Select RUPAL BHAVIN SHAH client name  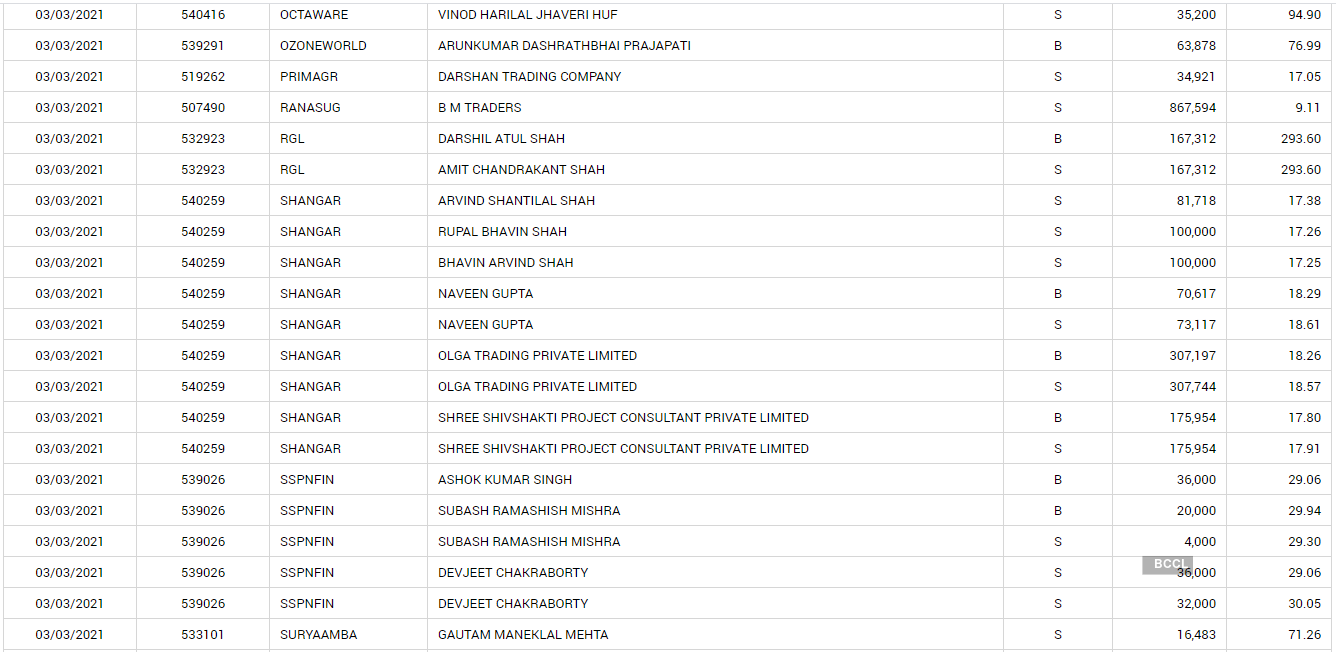pyautogui.click(x=502, y=232)
